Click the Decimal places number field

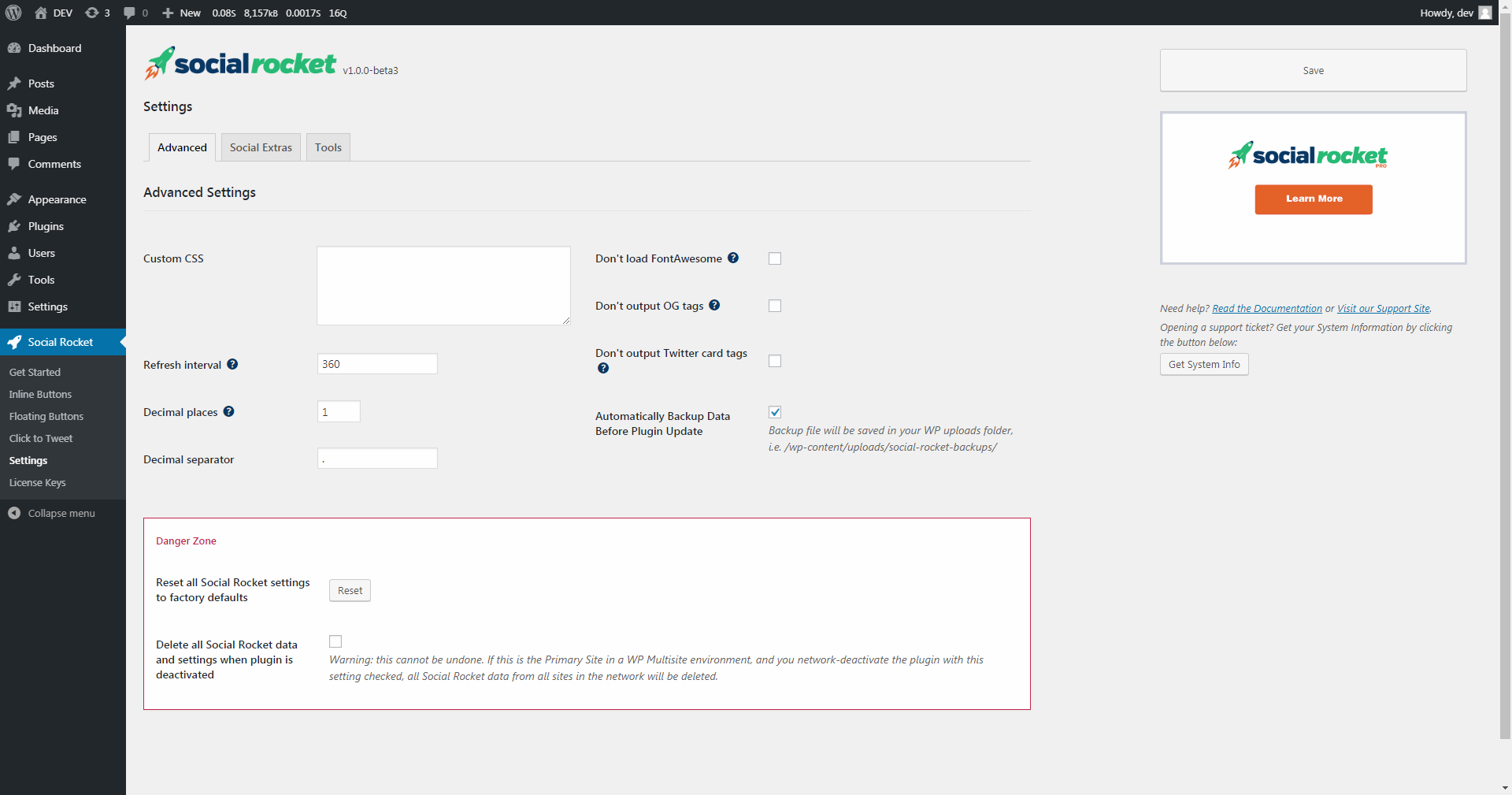[x=339, y=411]
